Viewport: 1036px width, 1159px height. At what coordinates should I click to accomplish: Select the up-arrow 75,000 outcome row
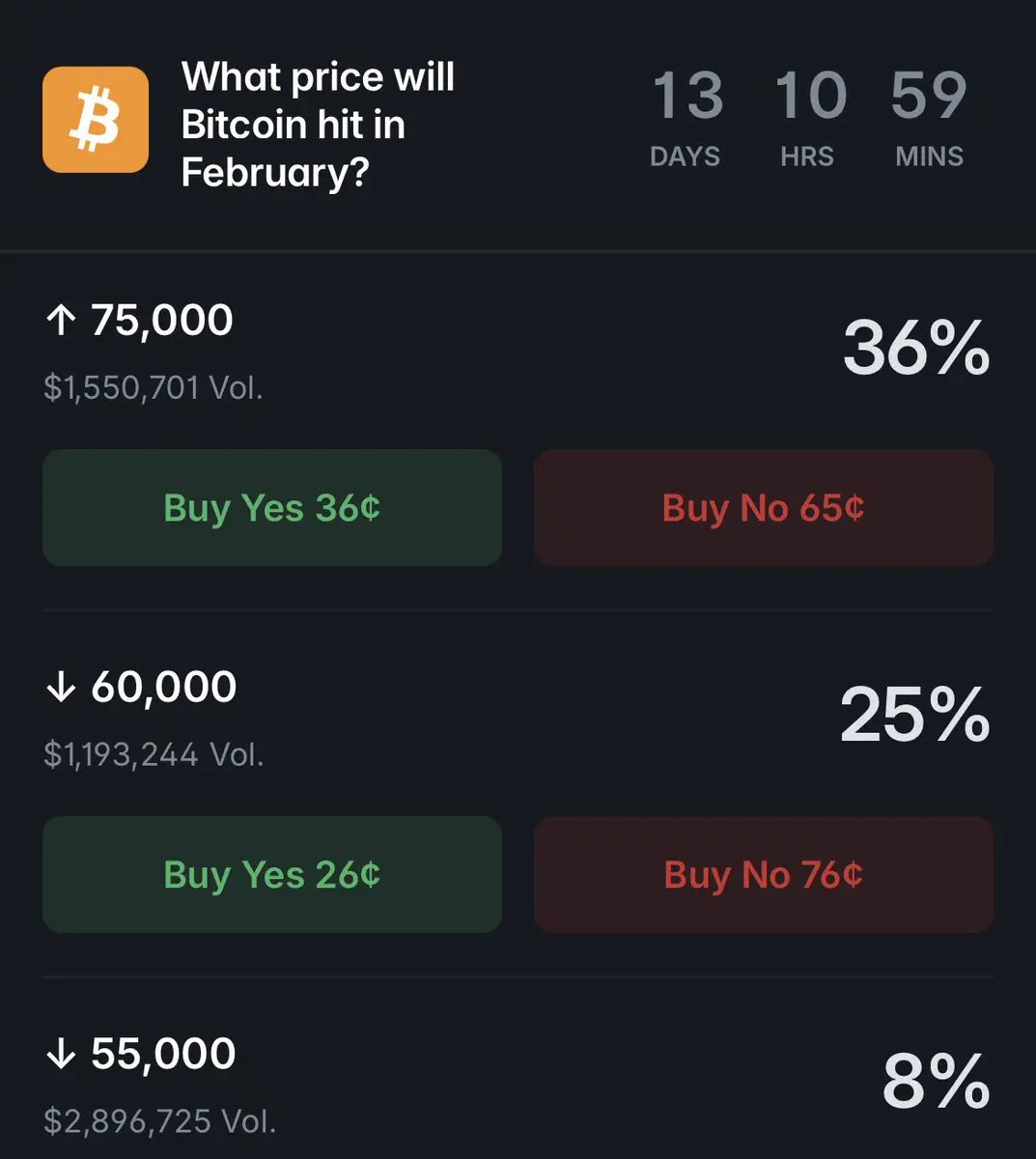[x=162, y=321]
